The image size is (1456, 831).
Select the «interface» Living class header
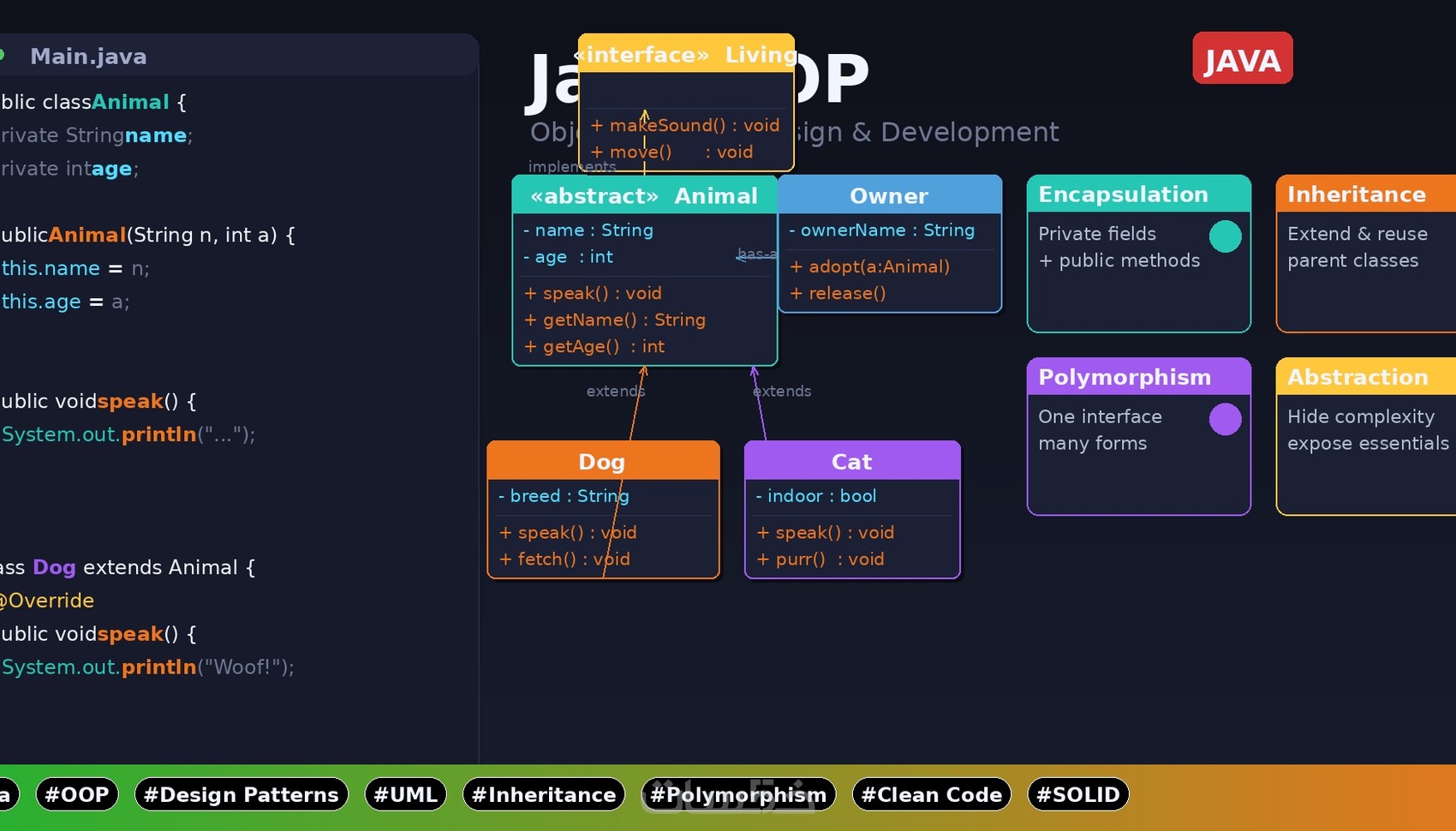pyautogui.click(x=686, y=54)
